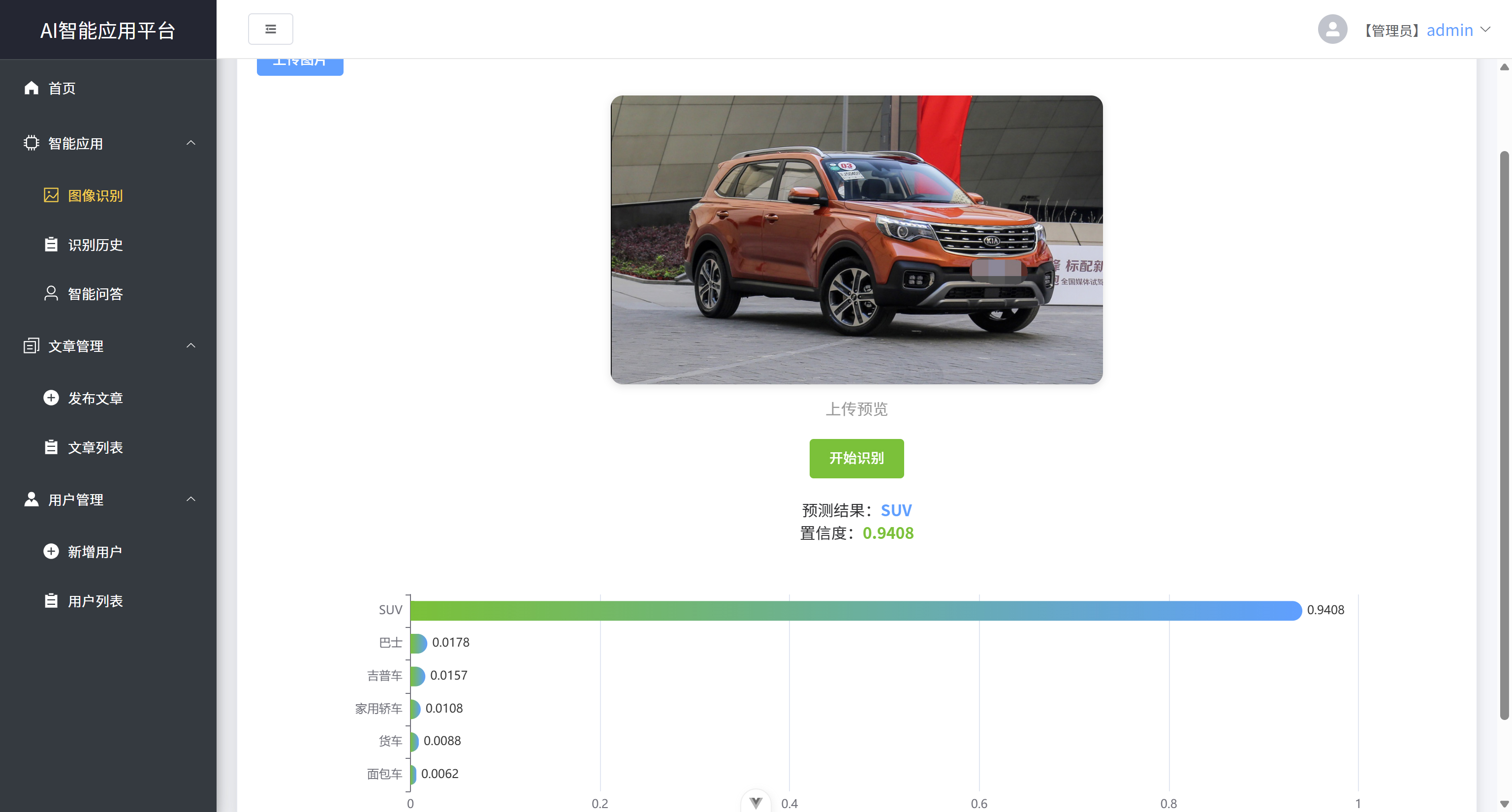Click the uploaded orange SUV preview image

[x=856, y=239]
